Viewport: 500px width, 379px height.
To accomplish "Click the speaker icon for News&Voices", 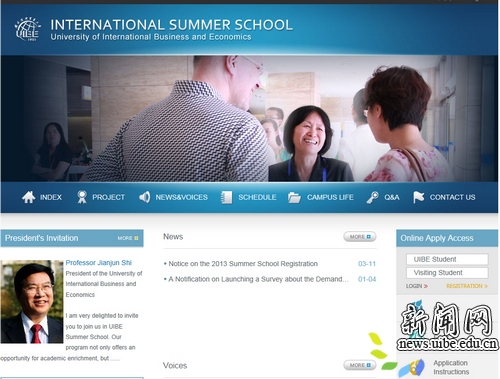I will (x=145, y=197).
